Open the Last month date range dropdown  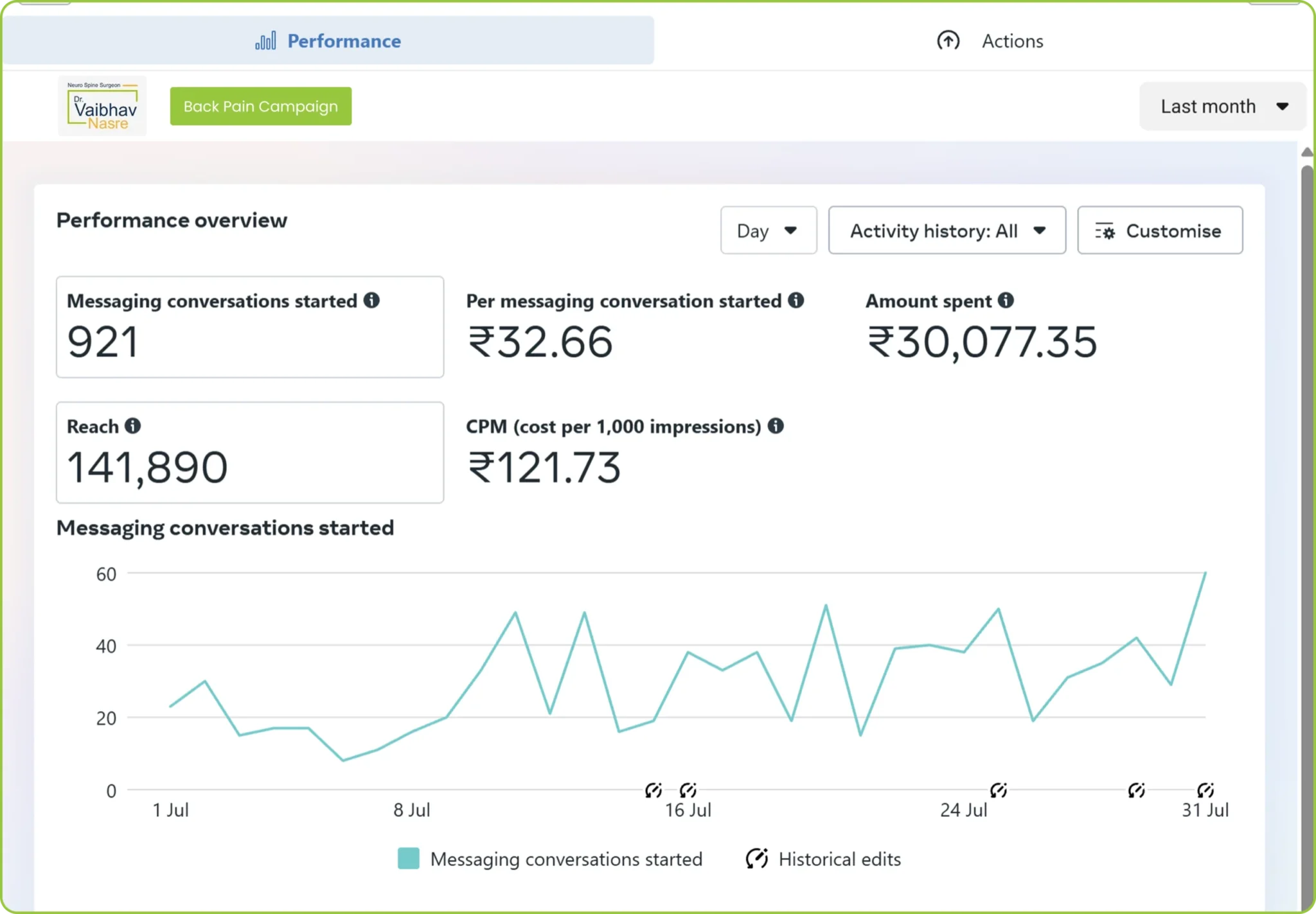click(1223, 107)
